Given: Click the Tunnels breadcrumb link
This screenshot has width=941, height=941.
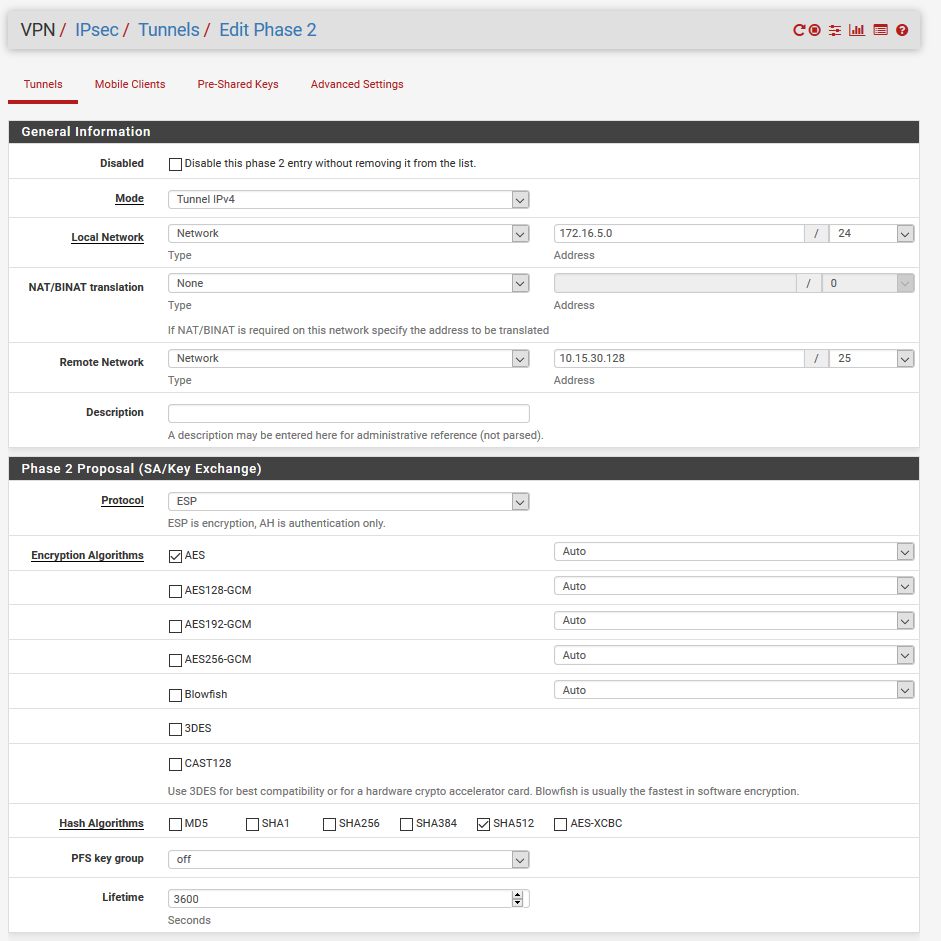Looking at the screenshot, I should click(x=169, y=30).
